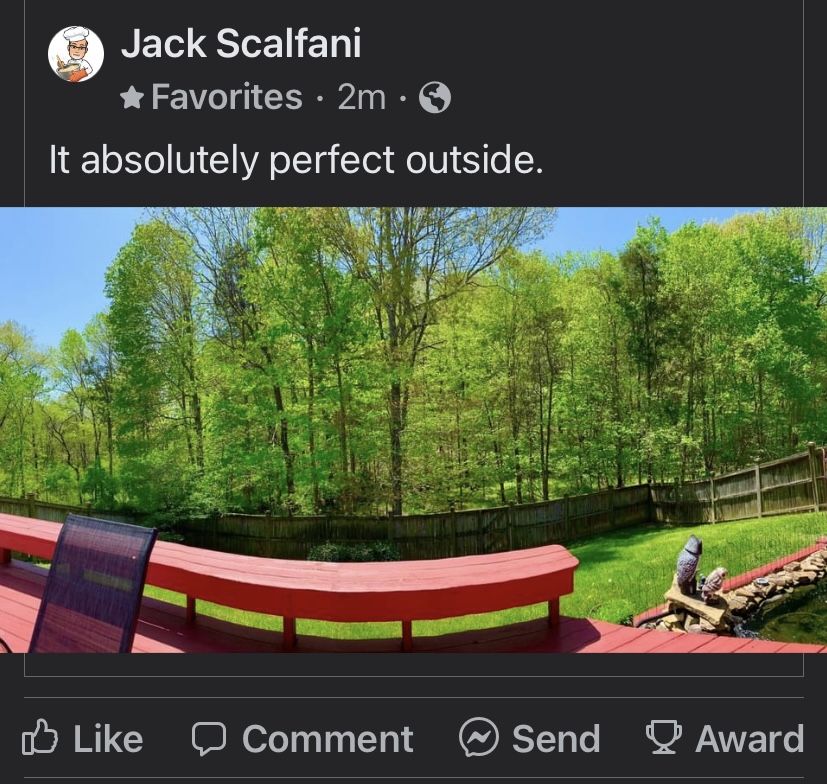Click the Comment button label
The width and height of the screenshot is (827, 784).
click(328, 739)
